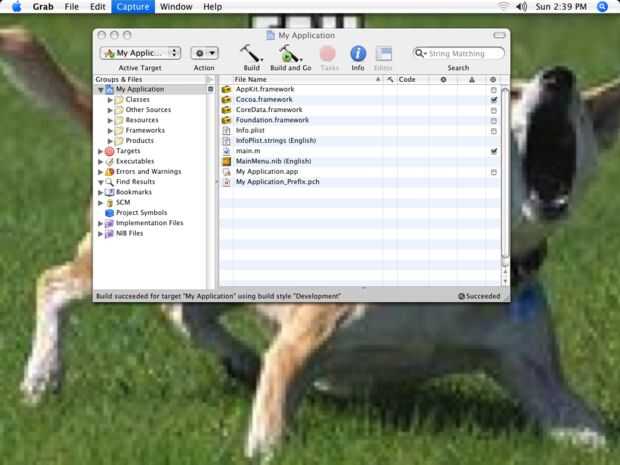Click the Cocoa.framework toolbox icon
The height and width of the screenshot is (465, 620).
226,100
